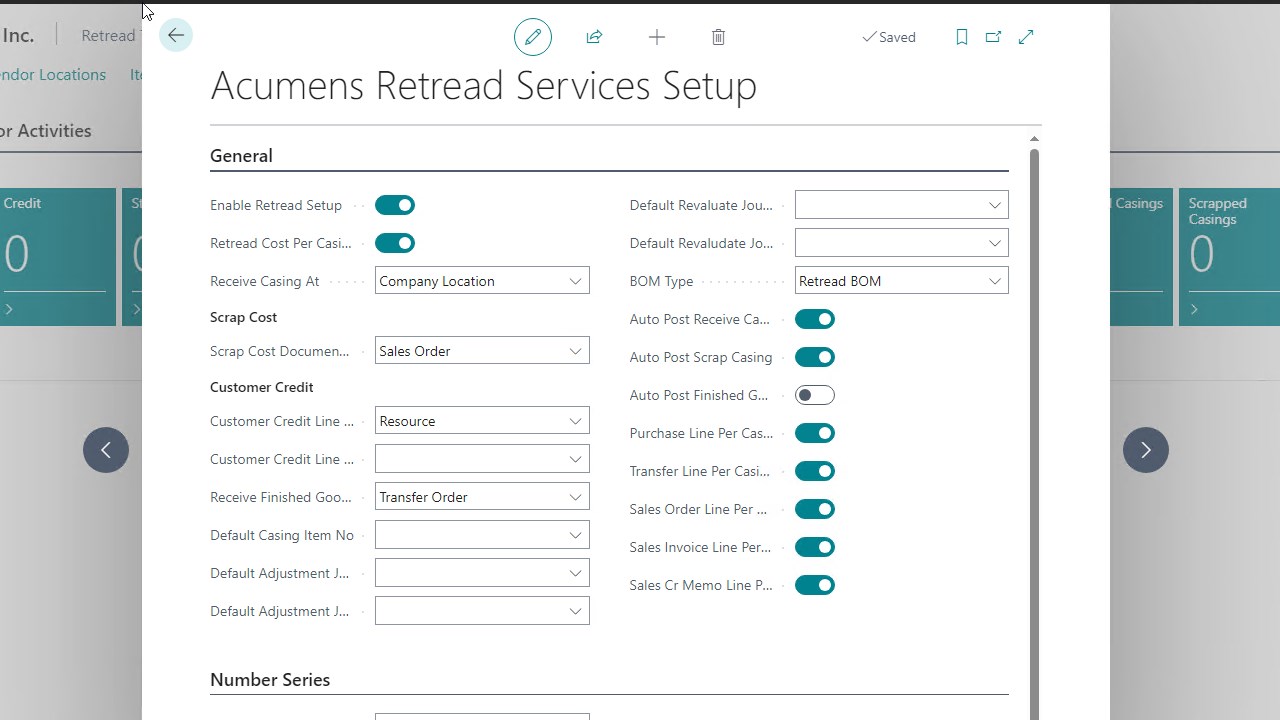Click the delete (trash) icon
Viewport: 1280px width, 720px height.
coord(718,37)
